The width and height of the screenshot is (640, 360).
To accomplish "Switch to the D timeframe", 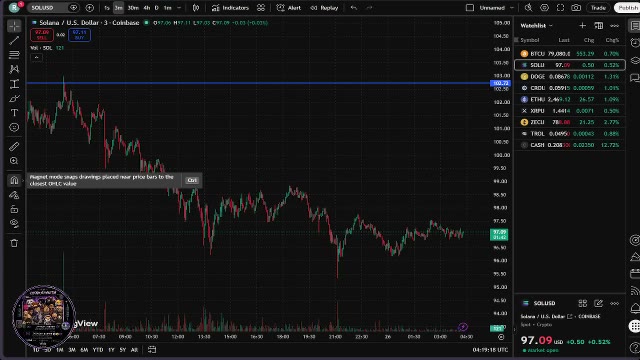I will pos(157,8).
